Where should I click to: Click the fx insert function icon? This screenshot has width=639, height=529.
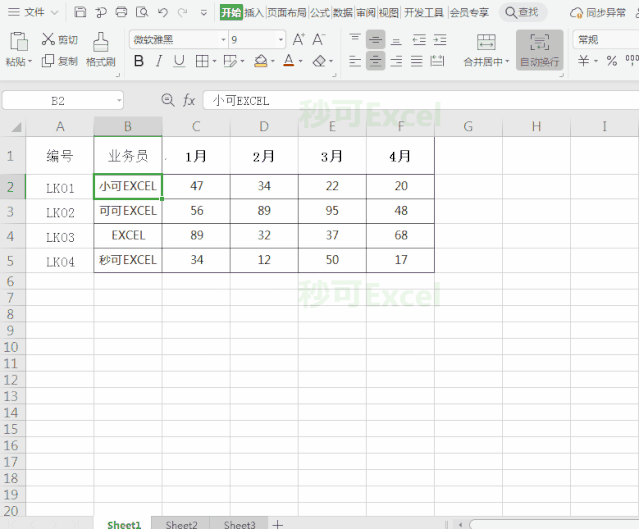(x=189, y=100)
